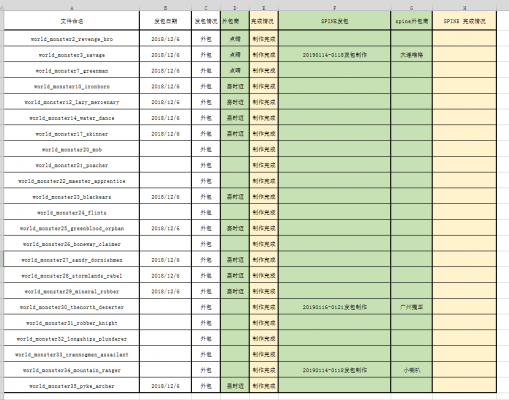
Task: Select the 完成情况 header cell
Action: tap(264, 21)
